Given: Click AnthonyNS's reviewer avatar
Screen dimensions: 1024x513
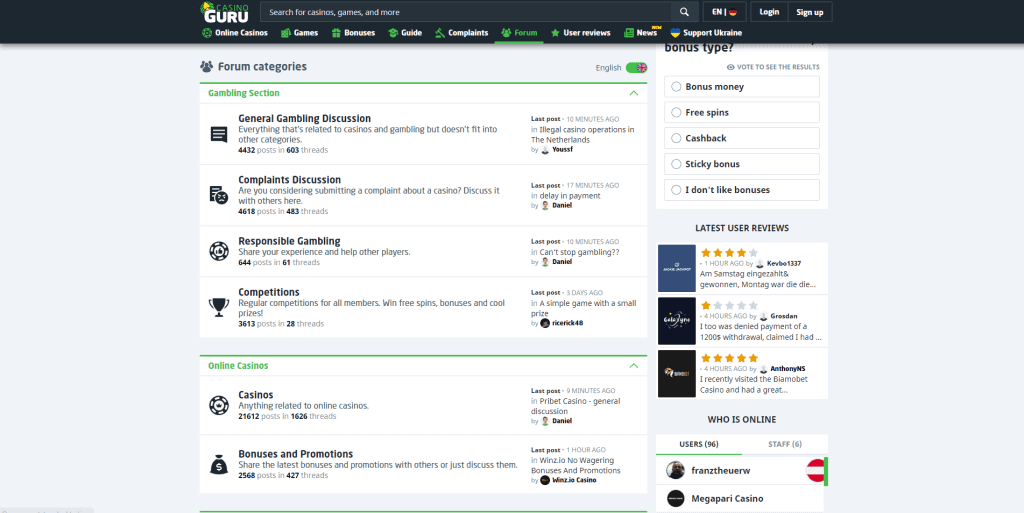Looking at the screenshot, I should (x=763, y=369).
